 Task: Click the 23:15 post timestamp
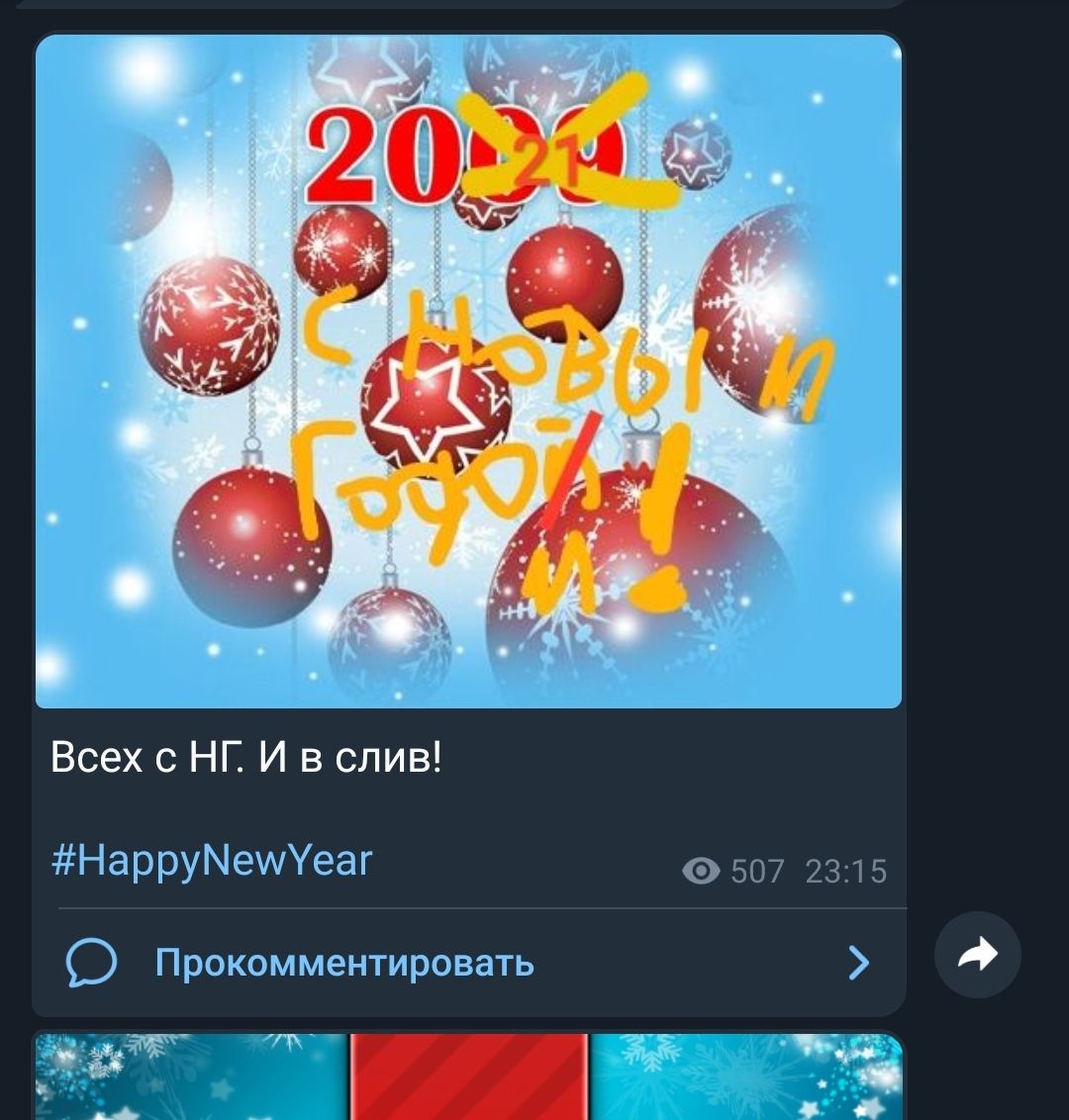[x=846, y=872]
